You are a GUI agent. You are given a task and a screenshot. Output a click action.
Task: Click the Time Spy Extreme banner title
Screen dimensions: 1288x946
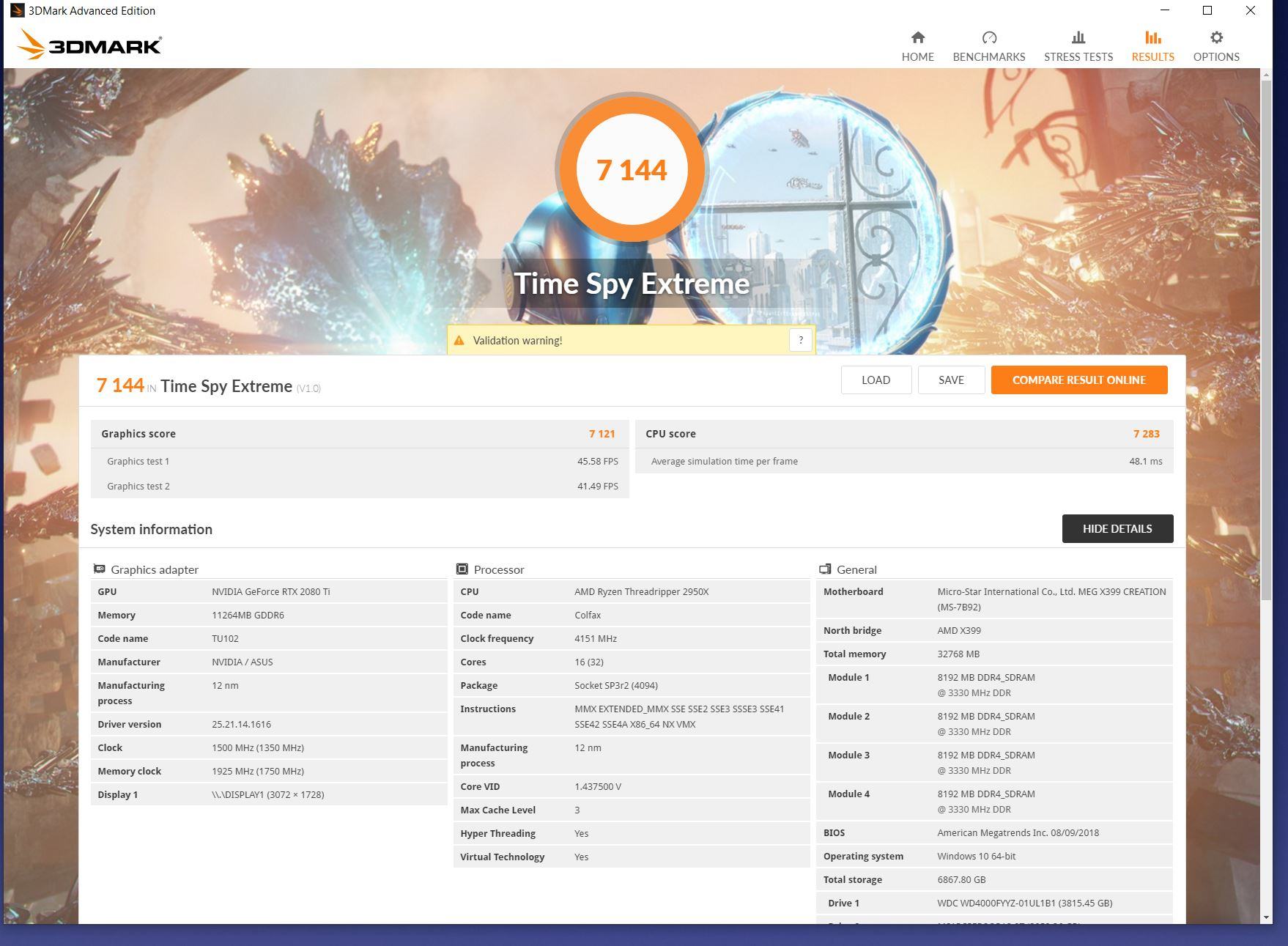632,284
